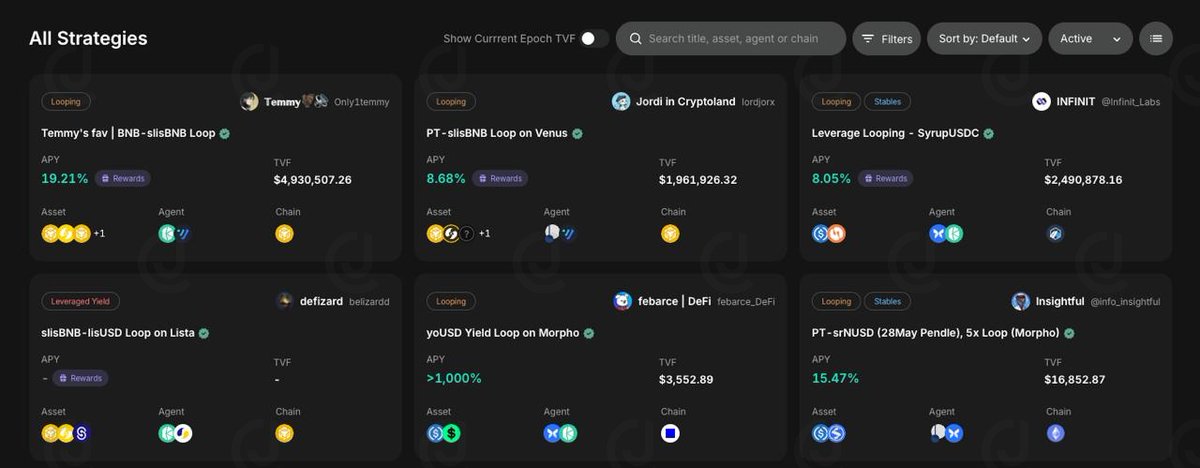Click Agent icons on SyrupUSDC card

point(946,234)
